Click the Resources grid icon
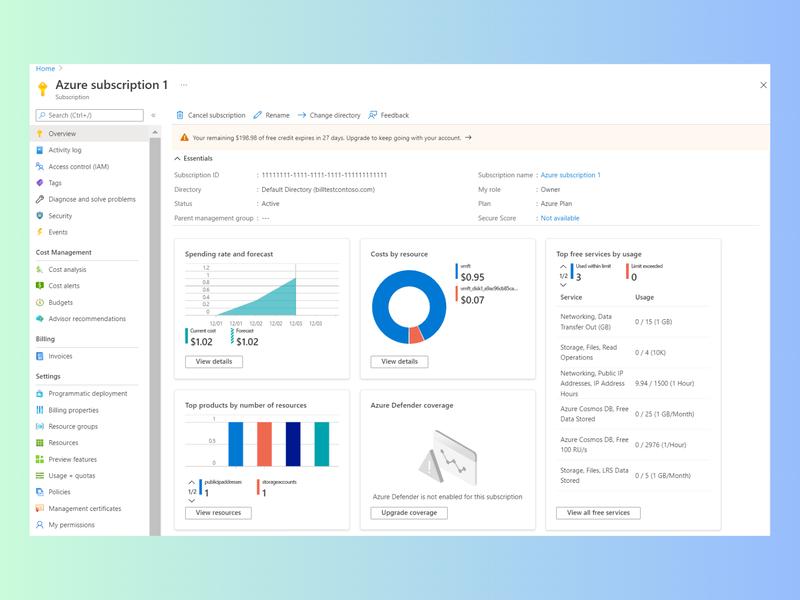The image size is (800, 600). point(40,442)
